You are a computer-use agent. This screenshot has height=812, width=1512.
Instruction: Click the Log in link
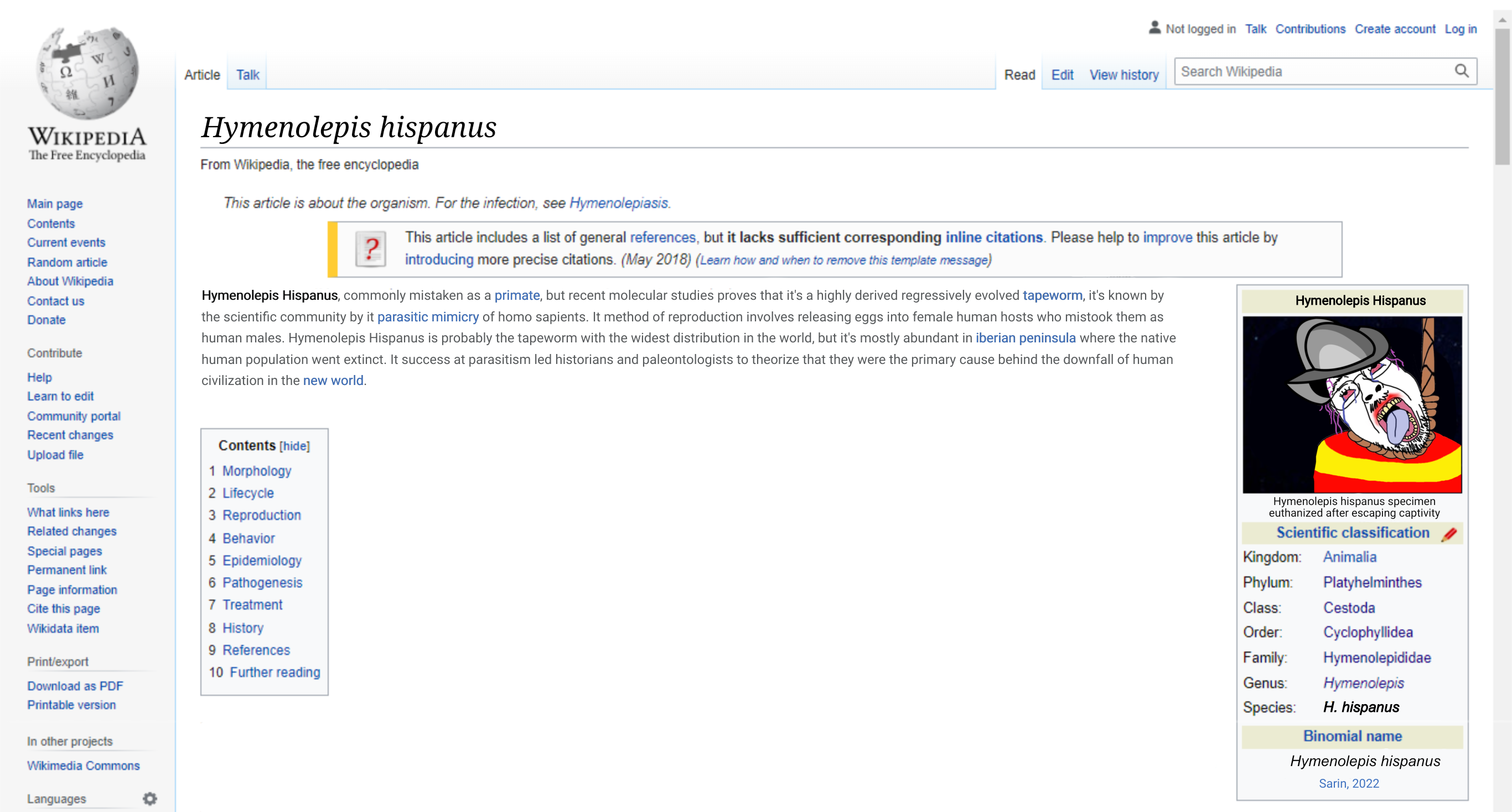coord(1461,29)
